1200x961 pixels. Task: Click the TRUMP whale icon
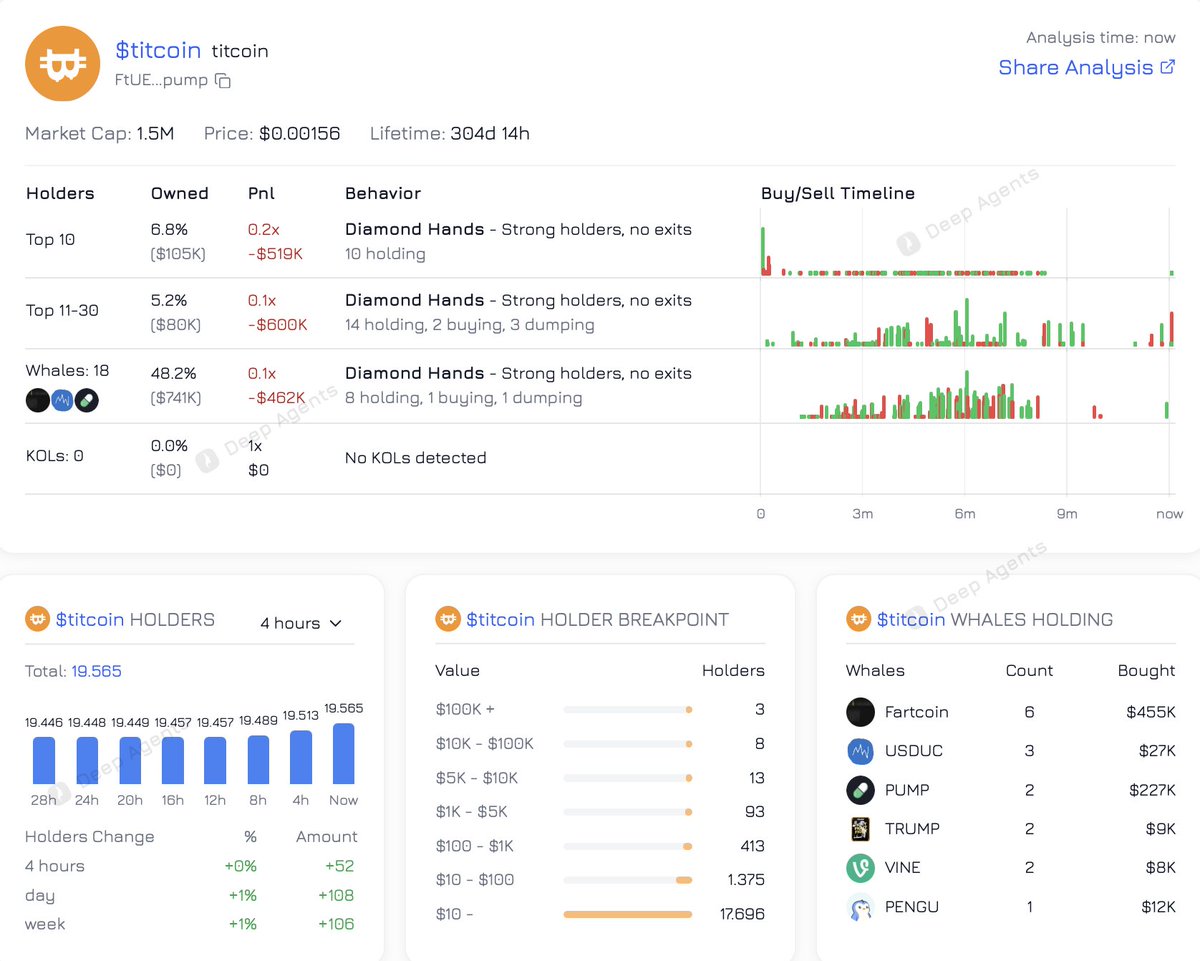coord(860,829)
